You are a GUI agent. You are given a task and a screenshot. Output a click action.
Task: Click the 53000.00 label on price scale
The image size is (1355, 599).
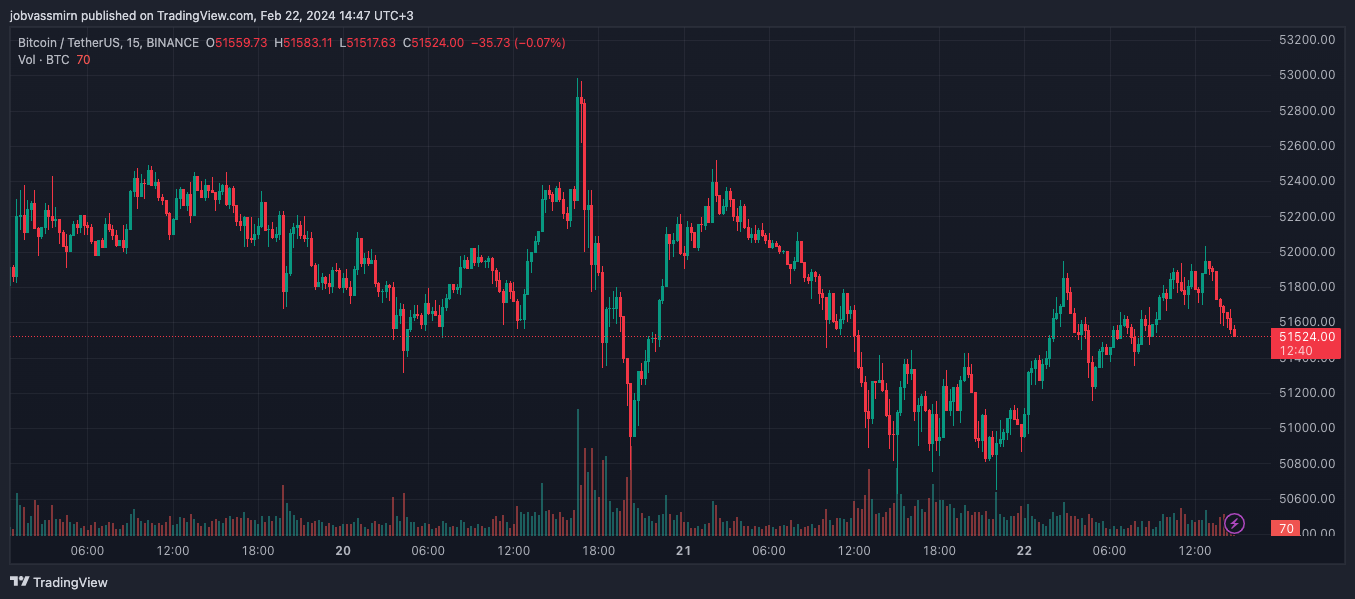pos(1307,75)
